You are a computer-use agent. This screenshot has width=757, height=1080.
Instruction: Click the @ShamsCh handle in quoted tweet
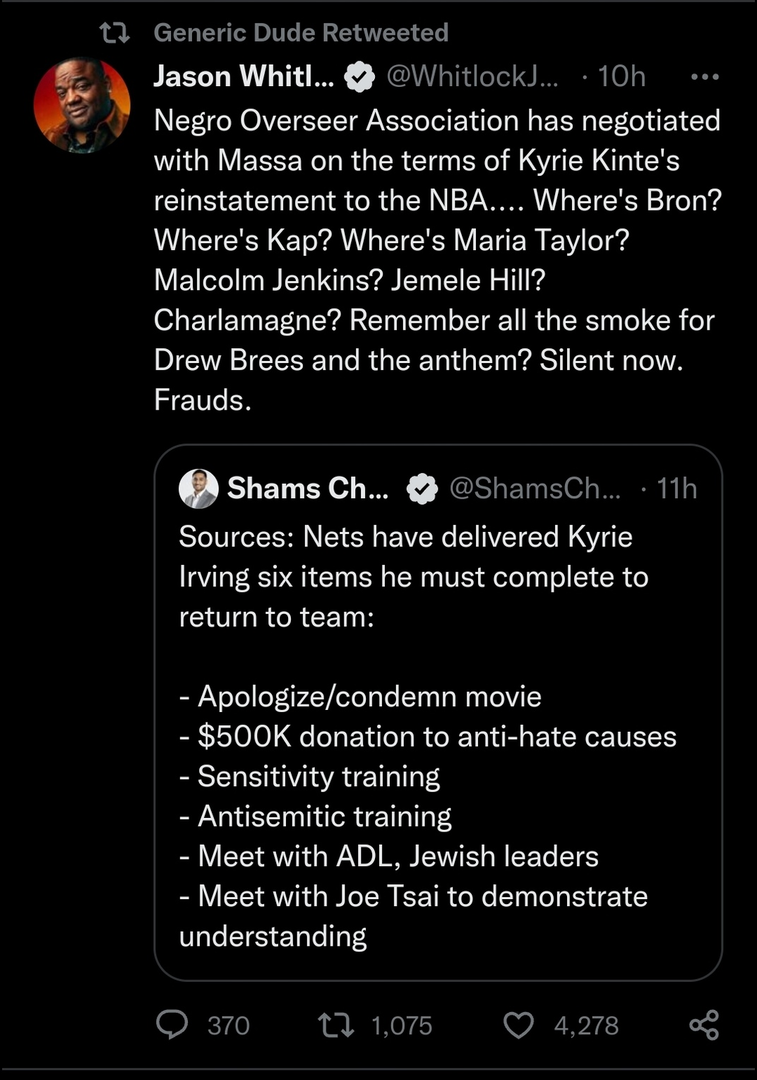(535, 489)
